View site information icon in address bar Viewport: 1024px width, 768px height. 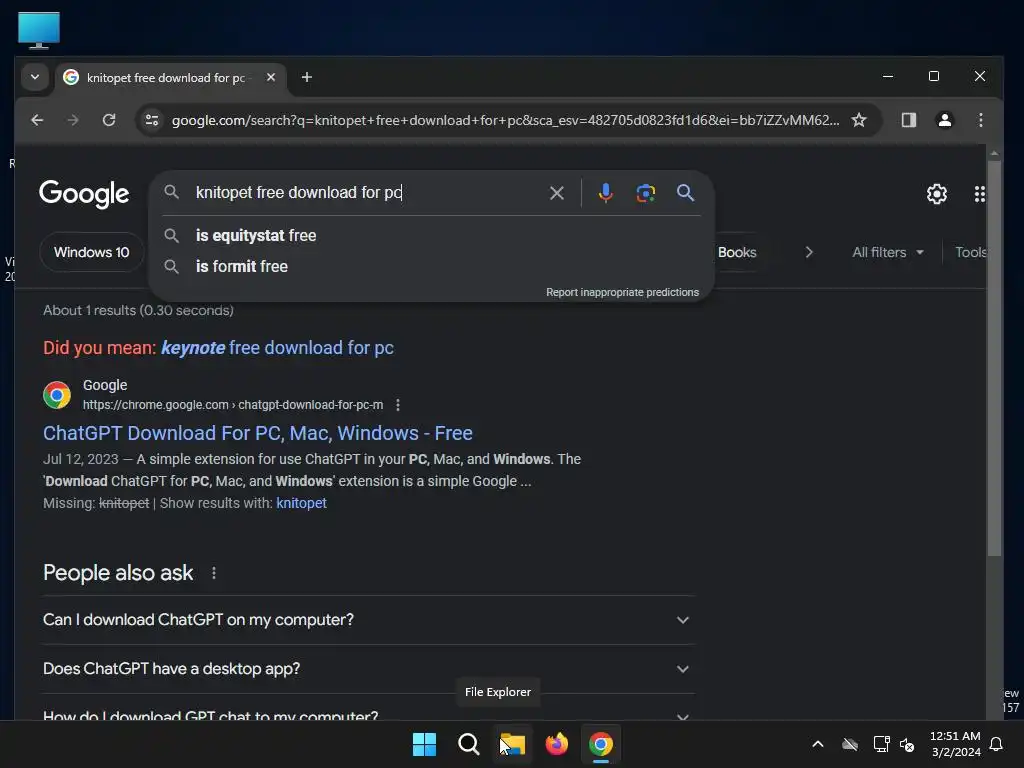[x=152, y=120]
